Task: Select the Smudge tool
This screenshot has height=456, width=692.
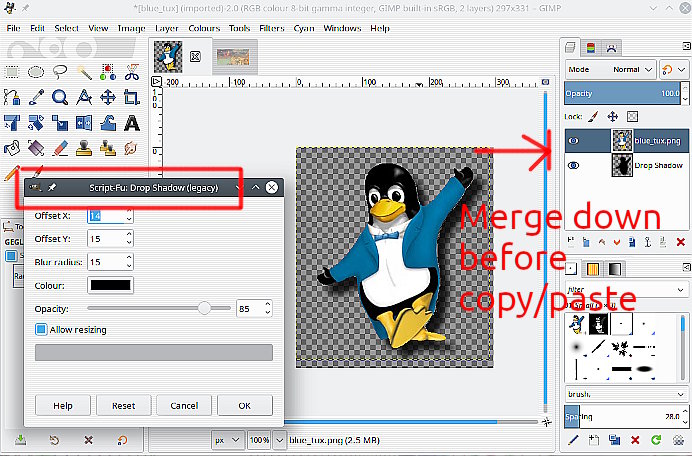Action: pos(132,148)
